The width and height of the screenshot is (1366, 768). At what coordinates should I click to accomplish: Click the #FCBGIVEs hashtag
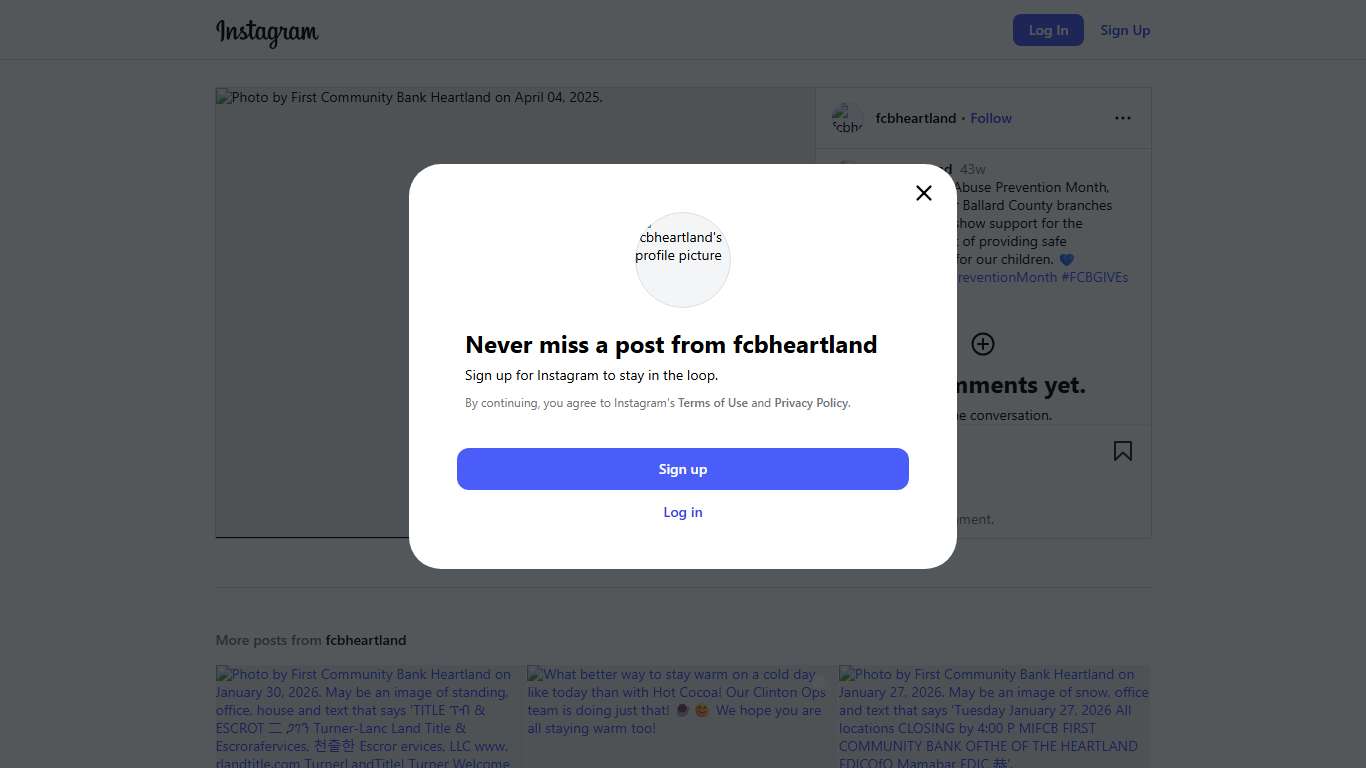[x=1095, y=277]
